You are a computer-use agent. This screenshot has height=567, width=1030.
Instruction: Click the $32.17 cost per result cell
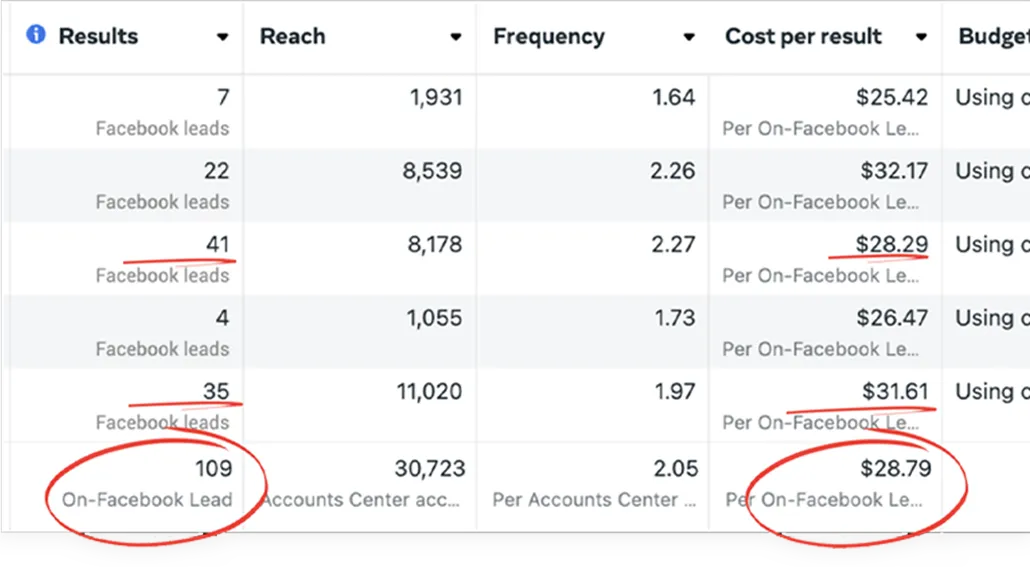[893, 171]
